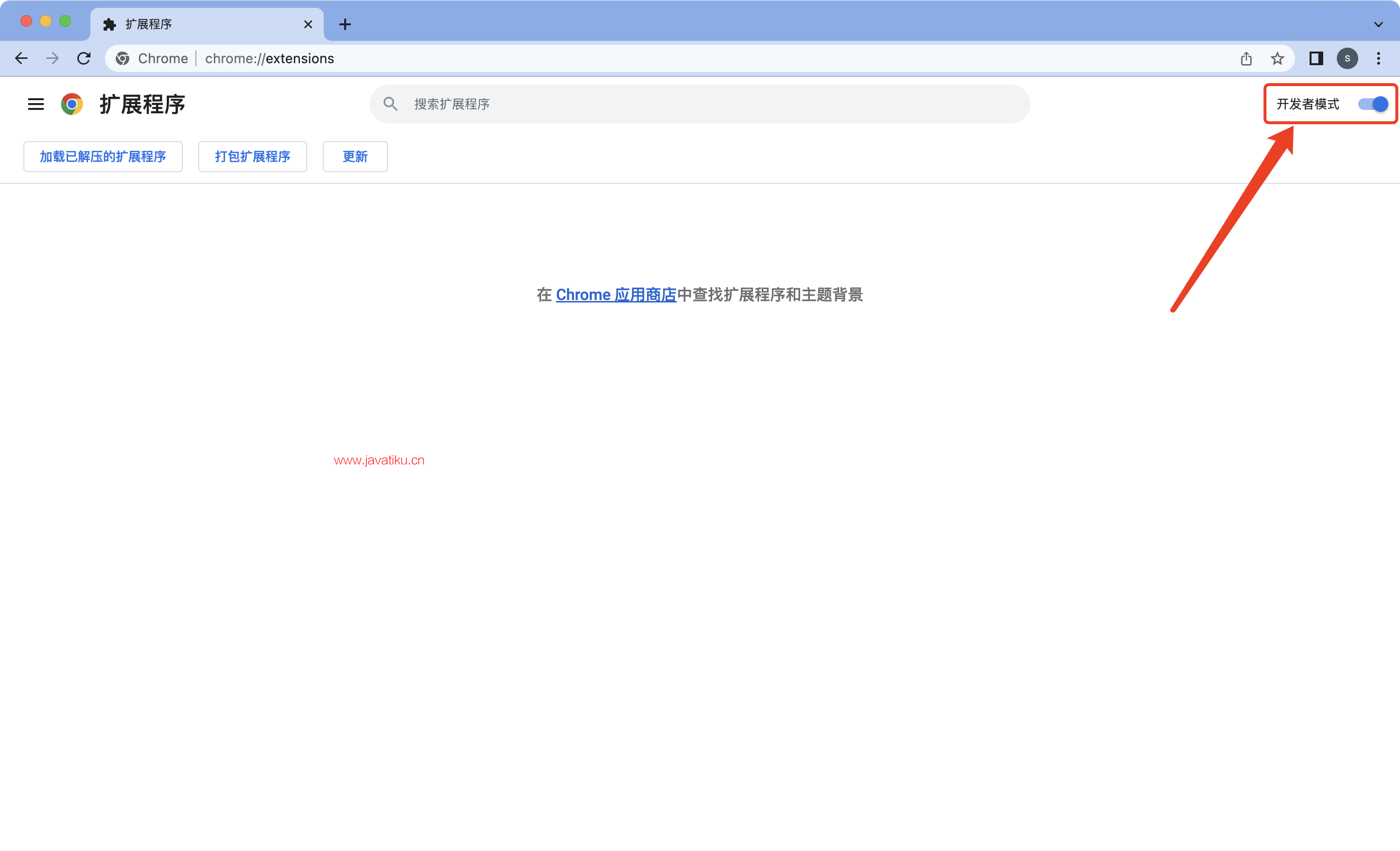This screenshot has height=851, width=1400.
Task: Open the share page icon in address bar
Action: (x=1246, y=58)
